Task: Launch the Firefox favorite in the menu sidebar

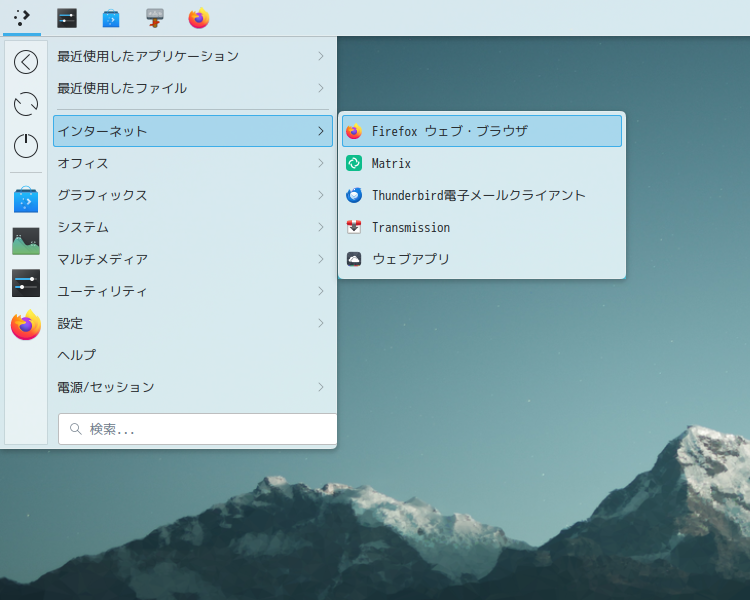Action: point(26,325)
